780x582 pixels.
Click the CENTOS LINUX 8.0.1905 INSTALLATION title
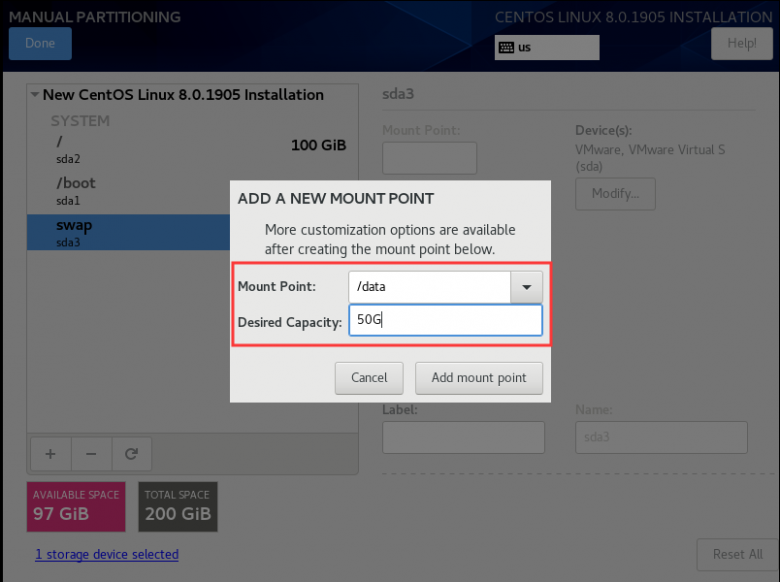click(x=633, y=17)
